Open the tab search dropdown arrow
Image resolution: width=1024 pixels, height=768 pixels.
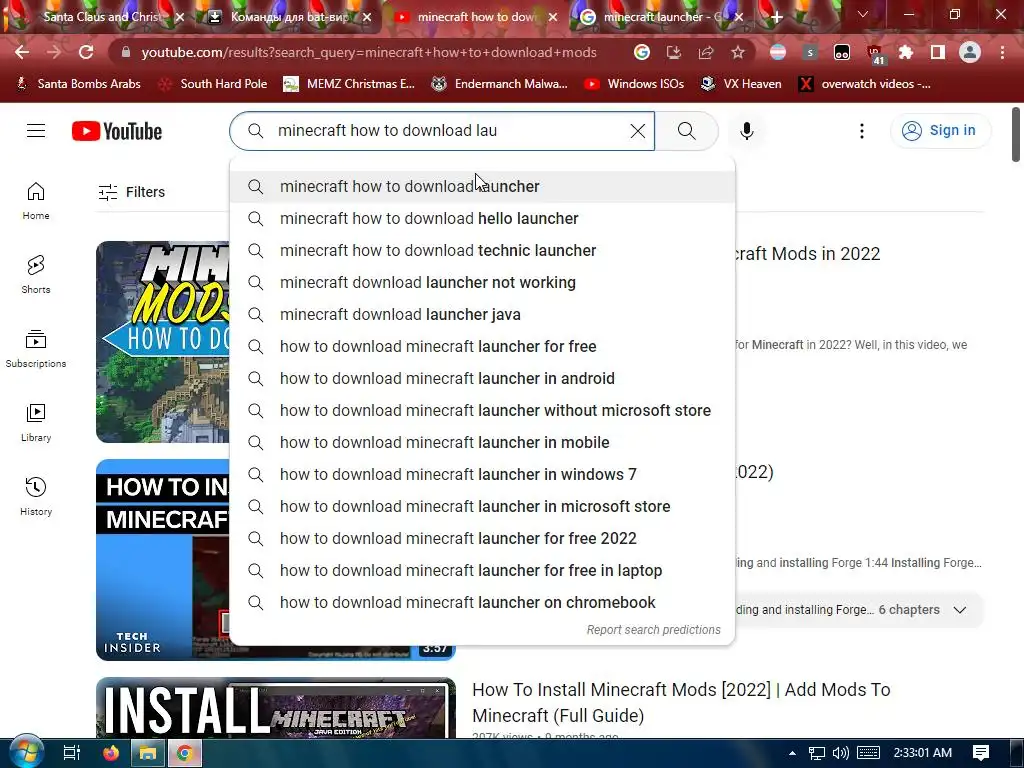862,14
